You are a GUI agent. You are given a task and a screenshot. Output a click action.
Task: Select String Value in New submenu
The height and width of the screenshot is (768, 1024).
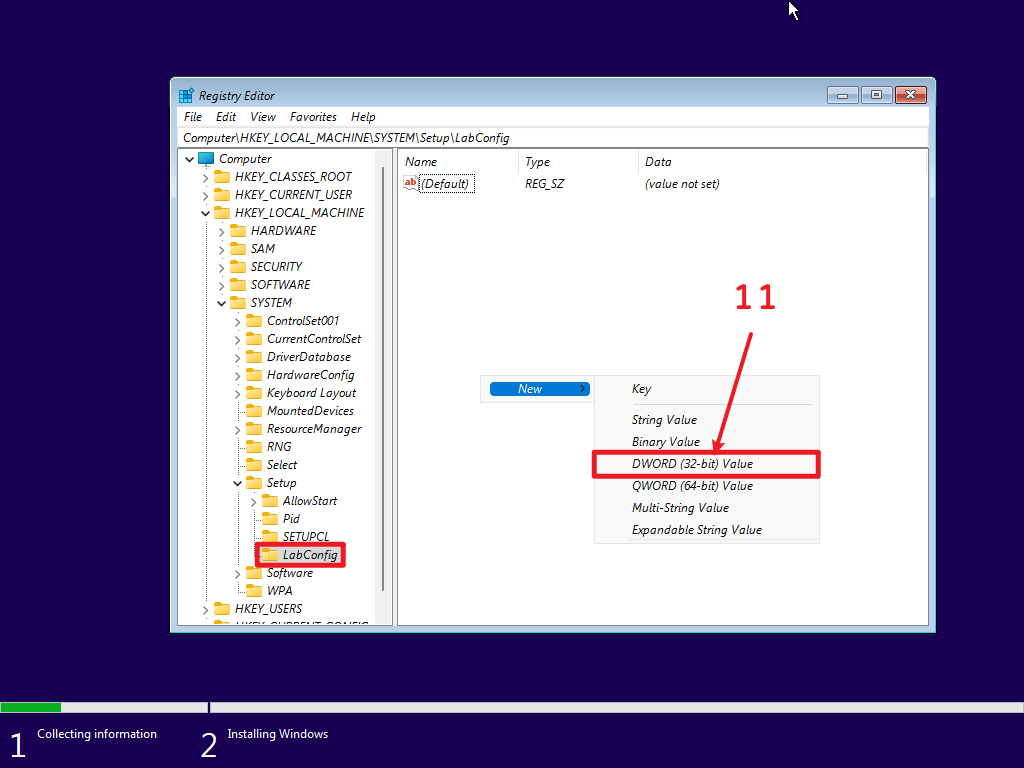click(x=664, y=420)
